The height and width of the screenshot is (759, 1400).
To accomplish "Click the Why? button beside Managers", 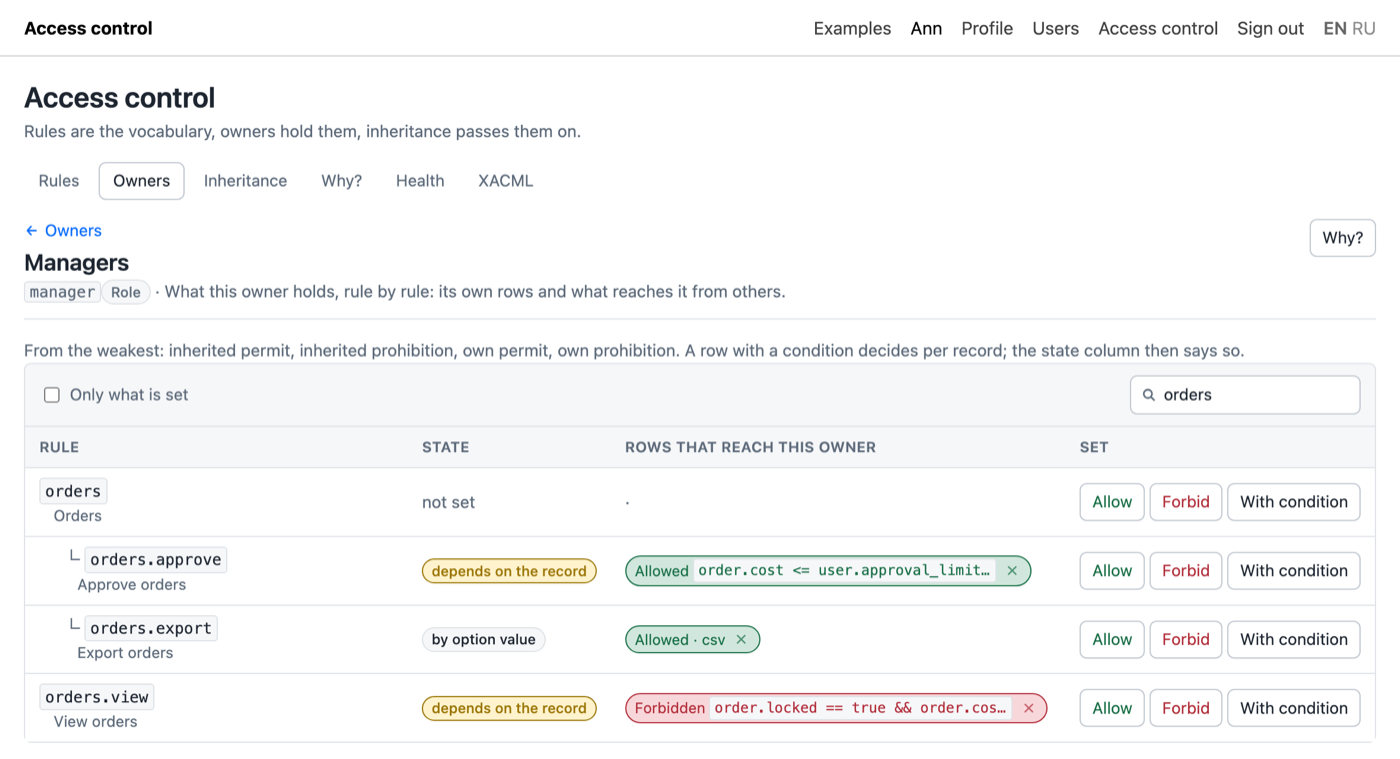I will pos(1342,238).
